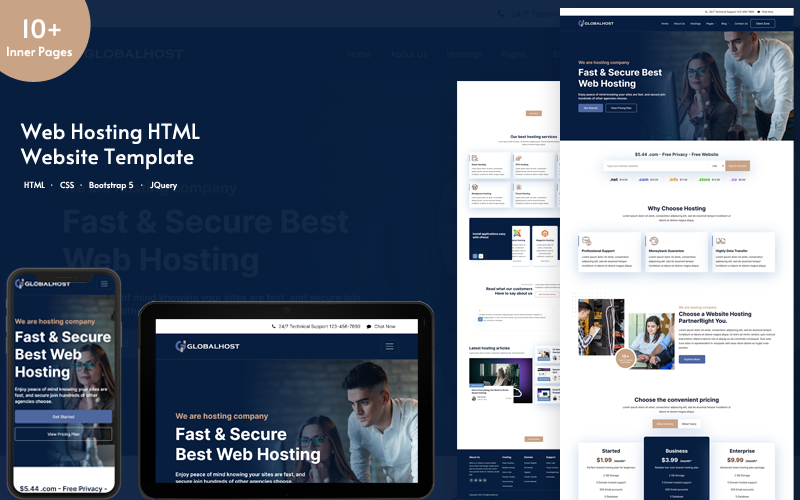Click View Pricing Plan button on phone

pos(62,435)
